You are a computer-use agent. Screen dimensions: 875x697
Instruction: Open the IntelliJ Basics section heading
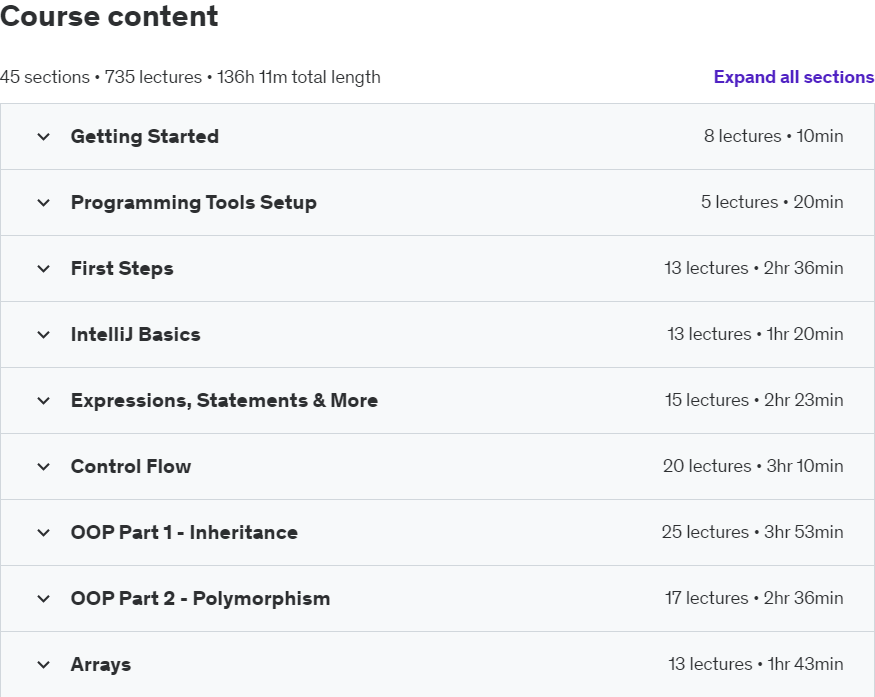click(x=135, y=335)
